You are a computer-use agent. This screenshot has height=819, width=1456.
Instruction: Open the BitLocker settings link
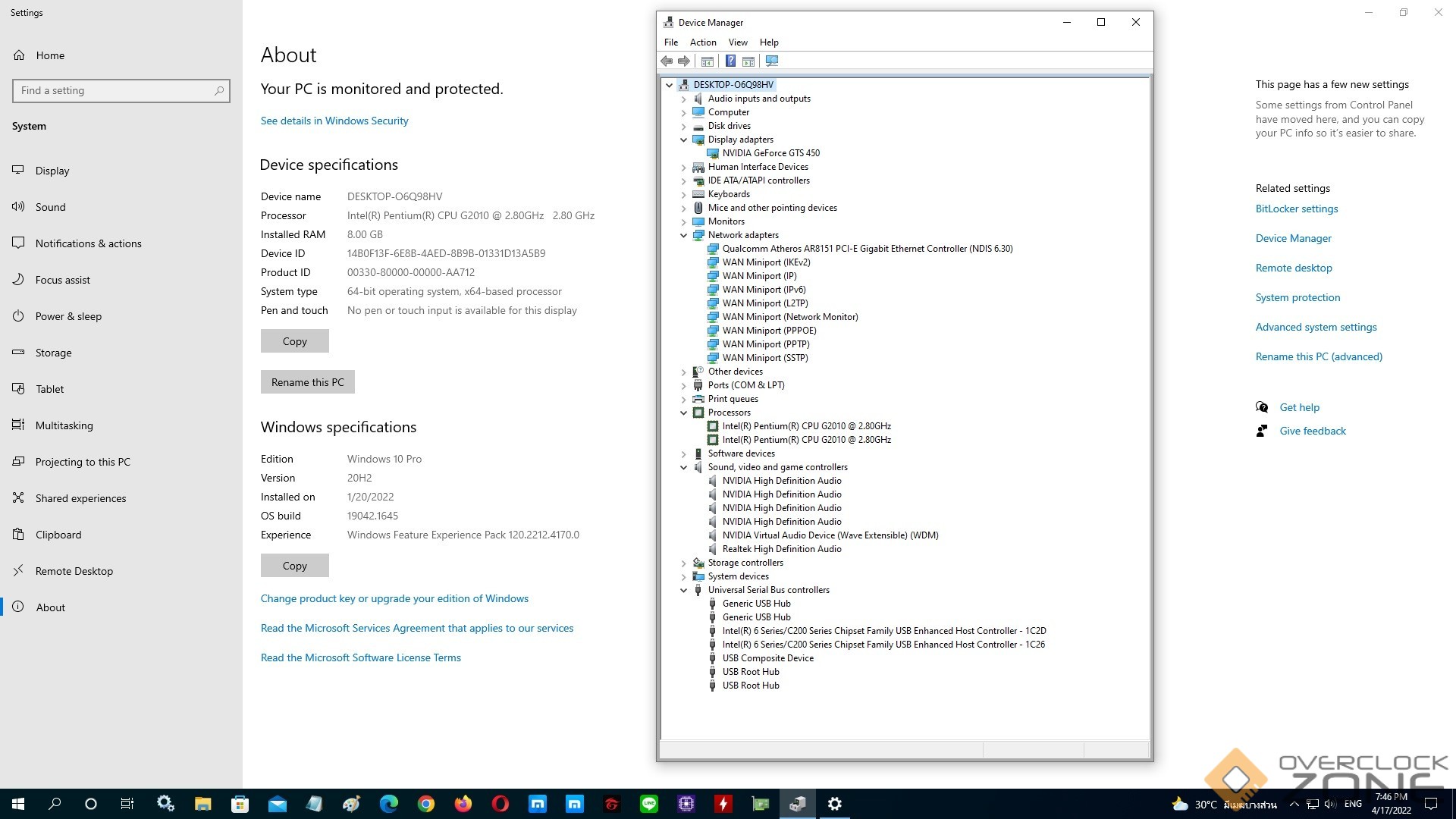1296,209
